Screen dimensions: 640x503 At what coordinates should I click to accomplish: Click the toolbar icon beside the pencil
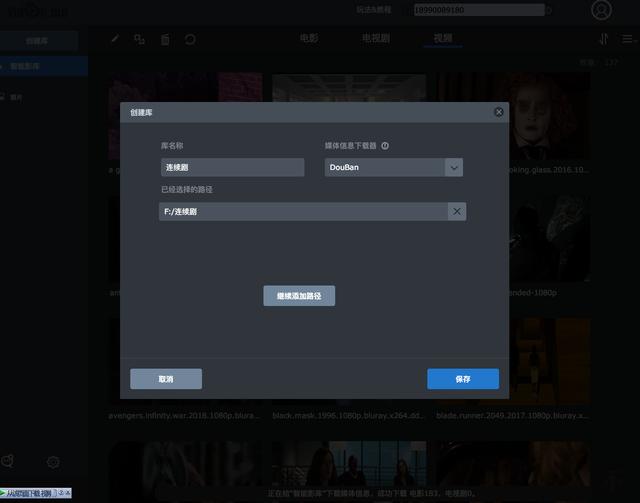click(140, 40)
